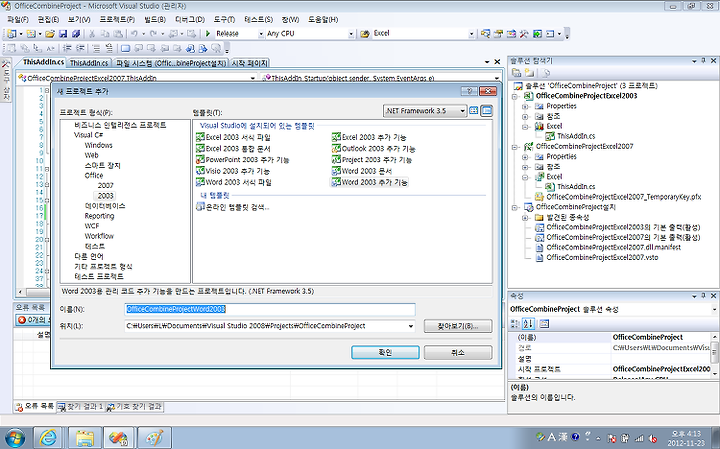The height and width of the screenshot is (449, 720).
Task: Open the Properties Window toolbar icon
Action: click(x=498, y=34)
